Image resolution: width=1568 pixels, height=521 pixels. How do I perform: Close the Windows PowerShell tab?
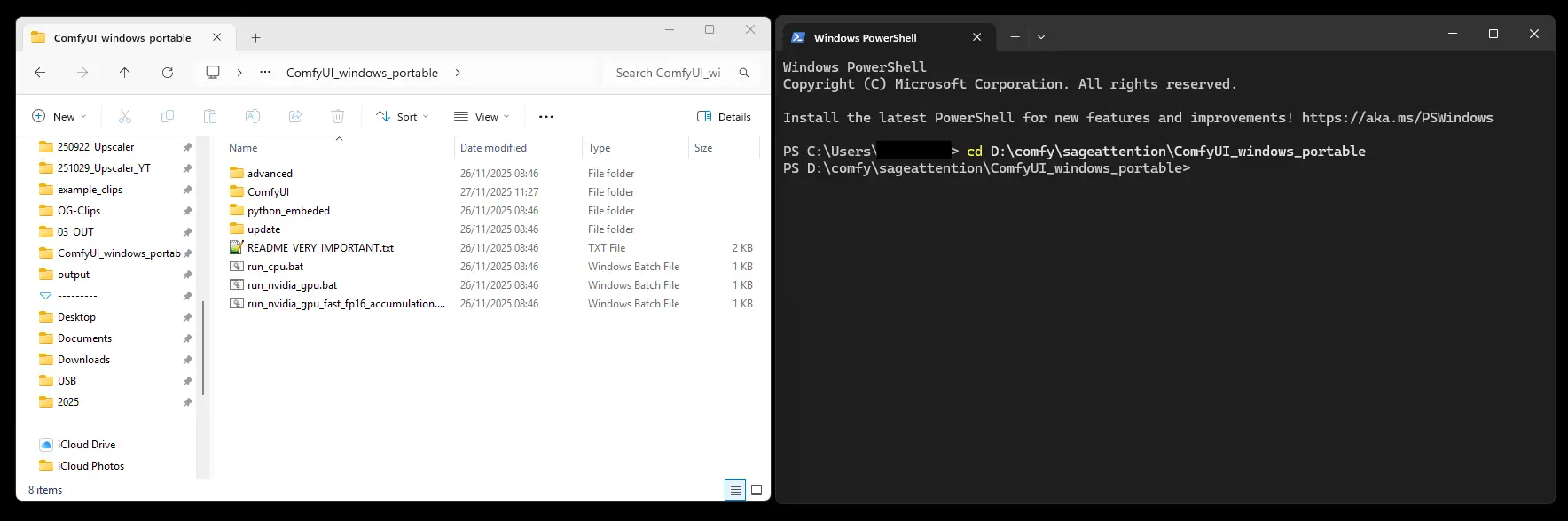tap(977, 37)
